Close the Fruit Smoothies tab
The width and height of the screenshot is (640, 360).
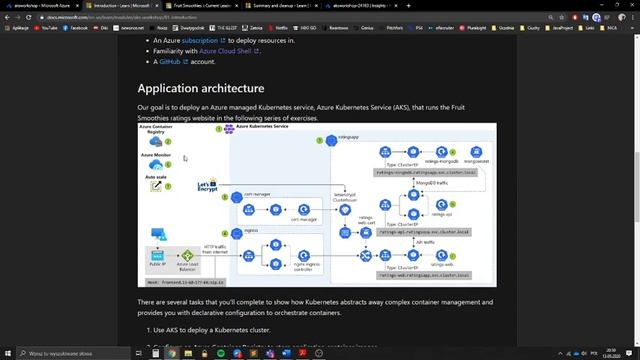click(x=236, y=6)
